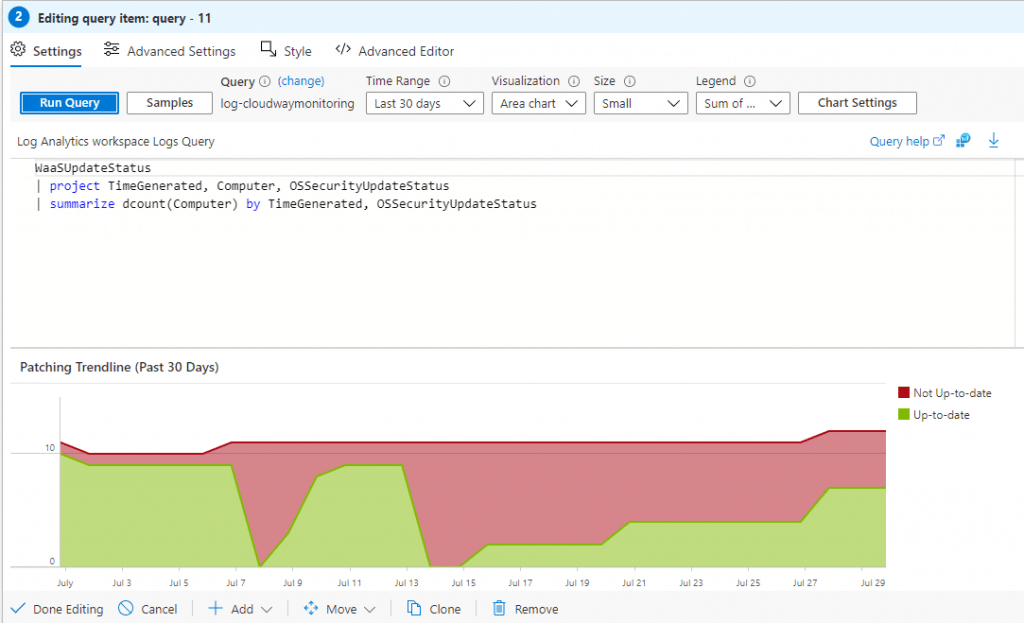Open the Settings tab
Viewport: 1024px width, 623px height.
(x=46, y=51)
